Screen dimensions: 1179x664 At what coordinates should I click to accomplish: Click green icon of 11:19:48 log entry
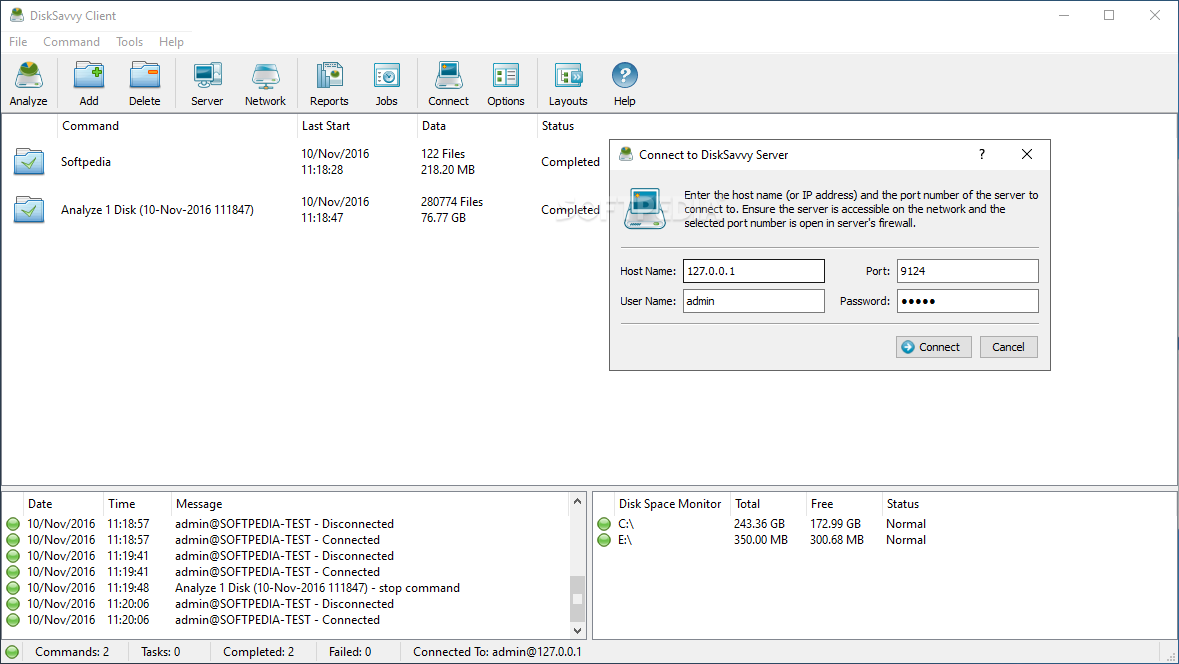pos(13,588)
